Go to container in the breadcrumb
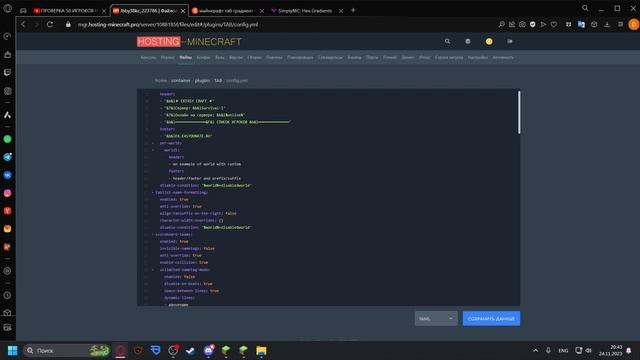Image resolution: width=640 pixels, height=360 pixels. [181, 80]
